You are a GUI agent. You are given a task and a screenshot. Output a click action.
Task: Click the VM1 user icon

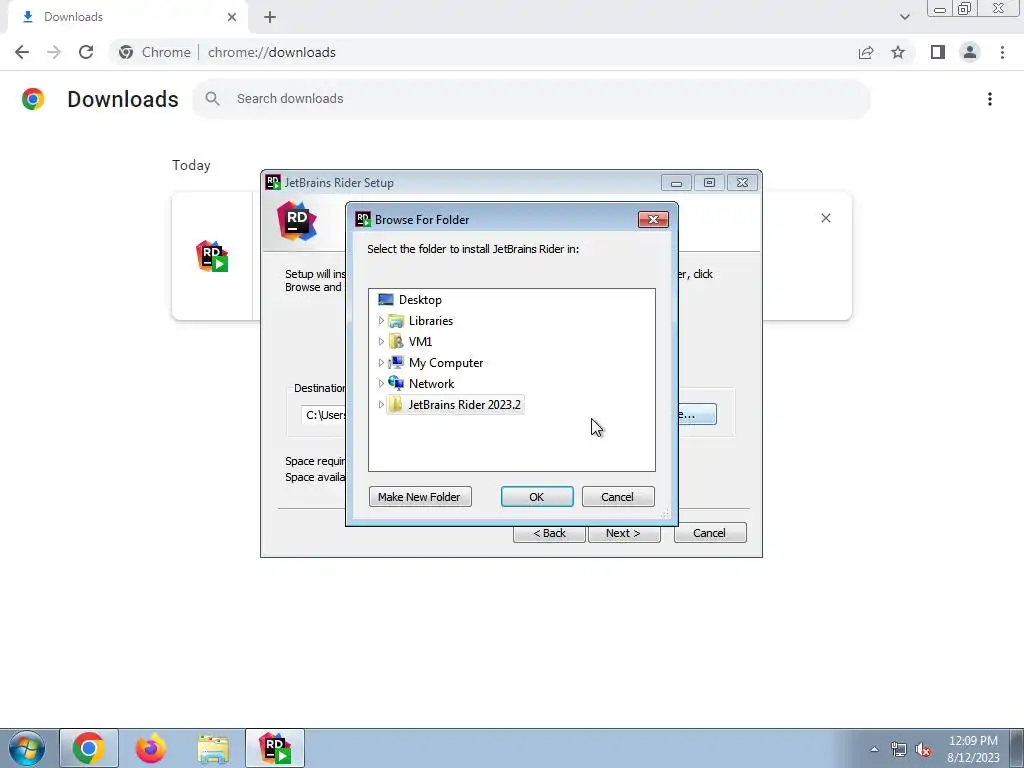(396, 342)
